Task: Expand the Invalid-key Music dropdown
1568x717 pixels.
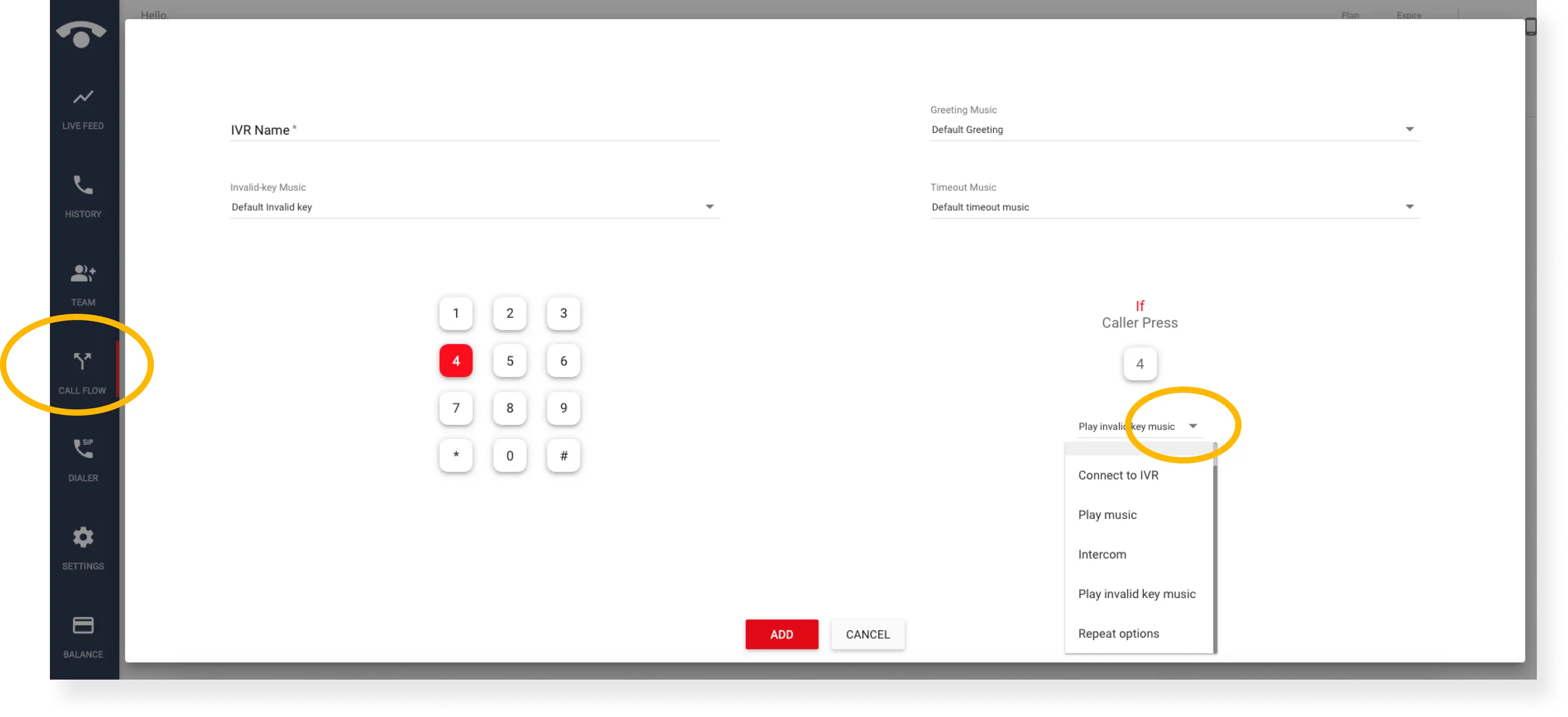Action: [x=710, y=207]
